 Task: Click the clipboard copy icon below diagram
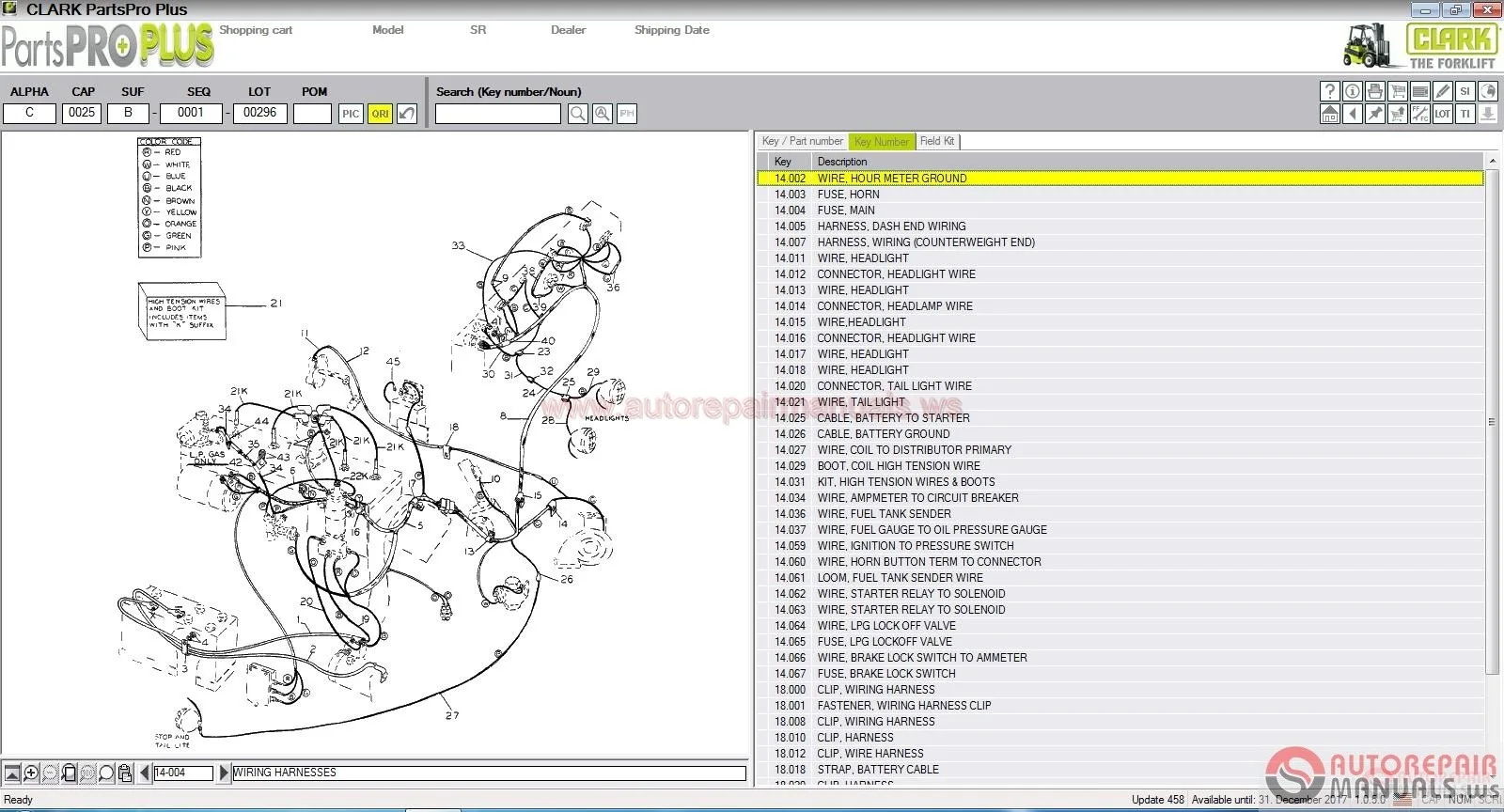pyautogui.click(x=125, y=773)
